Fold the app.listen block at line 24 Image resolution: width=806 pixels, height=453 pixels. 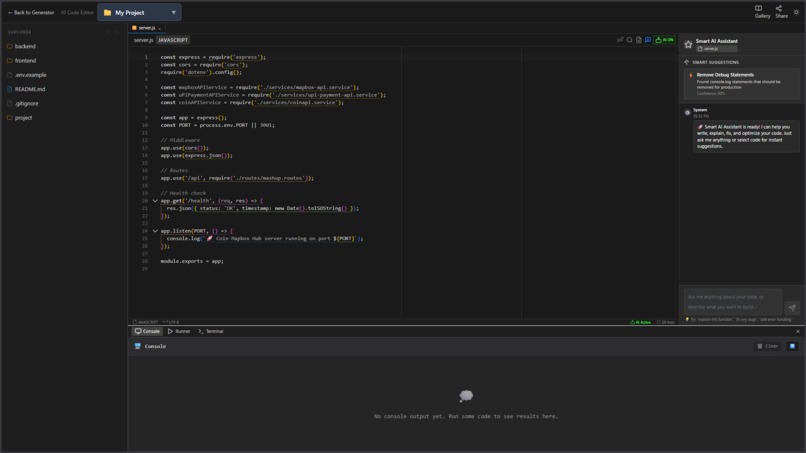(x=155, y=231)
